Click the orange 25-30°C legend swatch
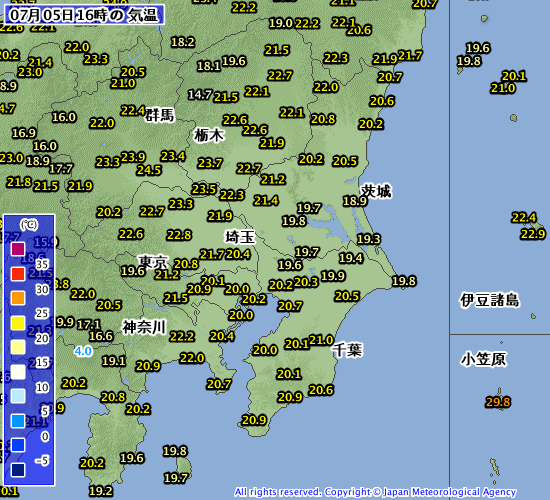550x500 pixels. (x=18, y=298)
